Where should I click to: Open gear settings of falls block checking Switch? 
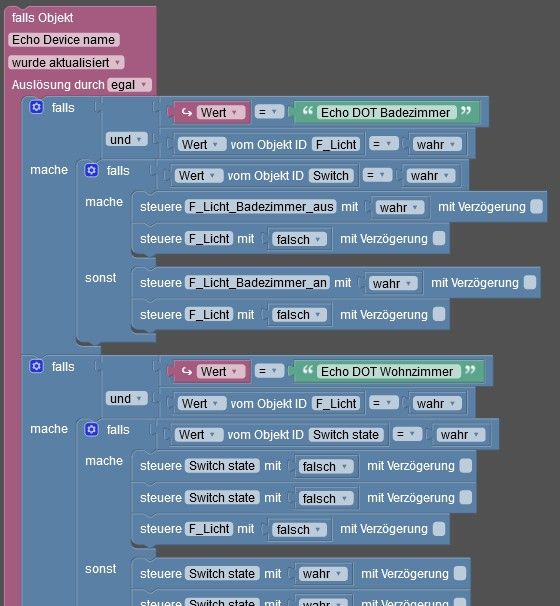92,170
